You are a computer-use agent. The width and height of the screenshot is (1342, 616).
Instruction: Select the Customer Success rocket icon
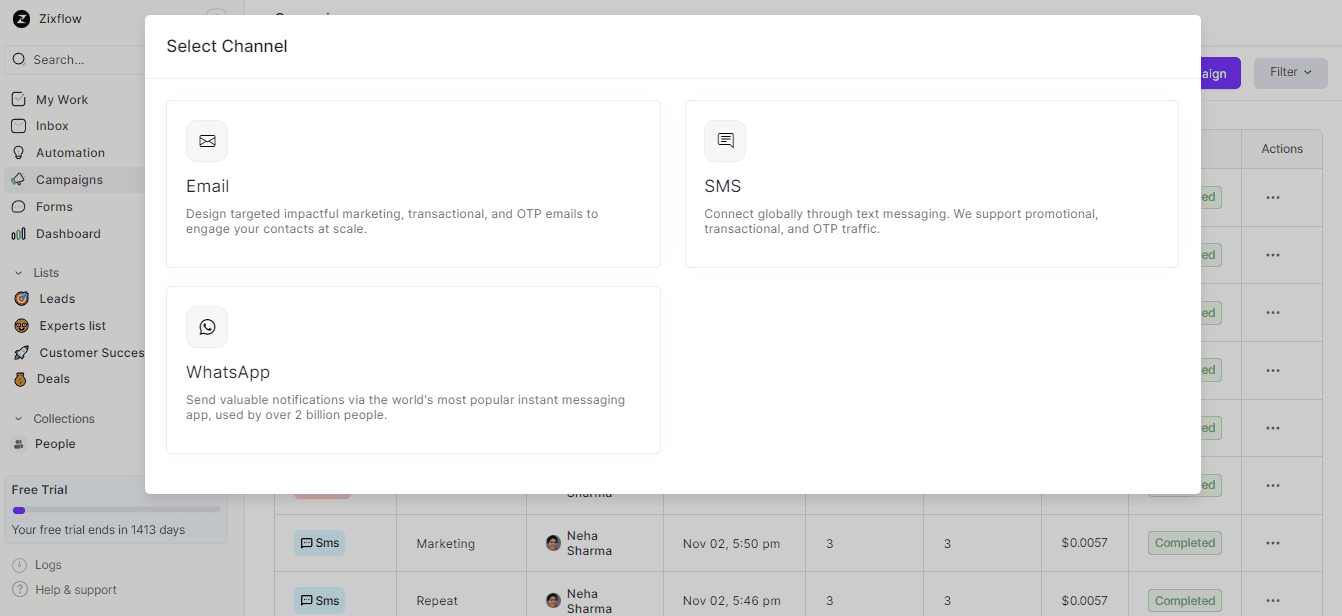coord(20,352)
